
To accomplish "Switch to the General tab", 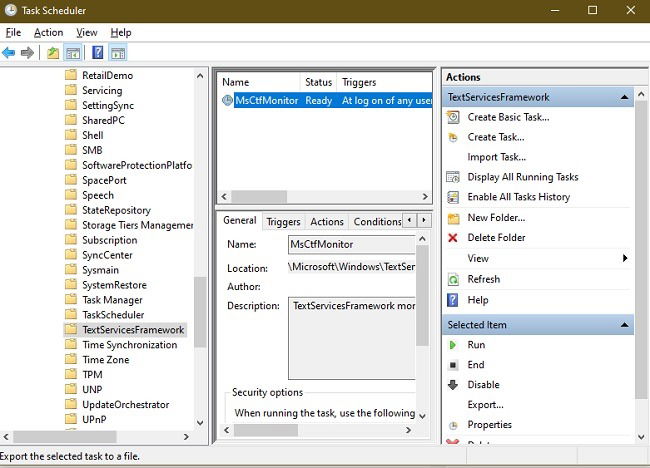I will coord(240,220).
